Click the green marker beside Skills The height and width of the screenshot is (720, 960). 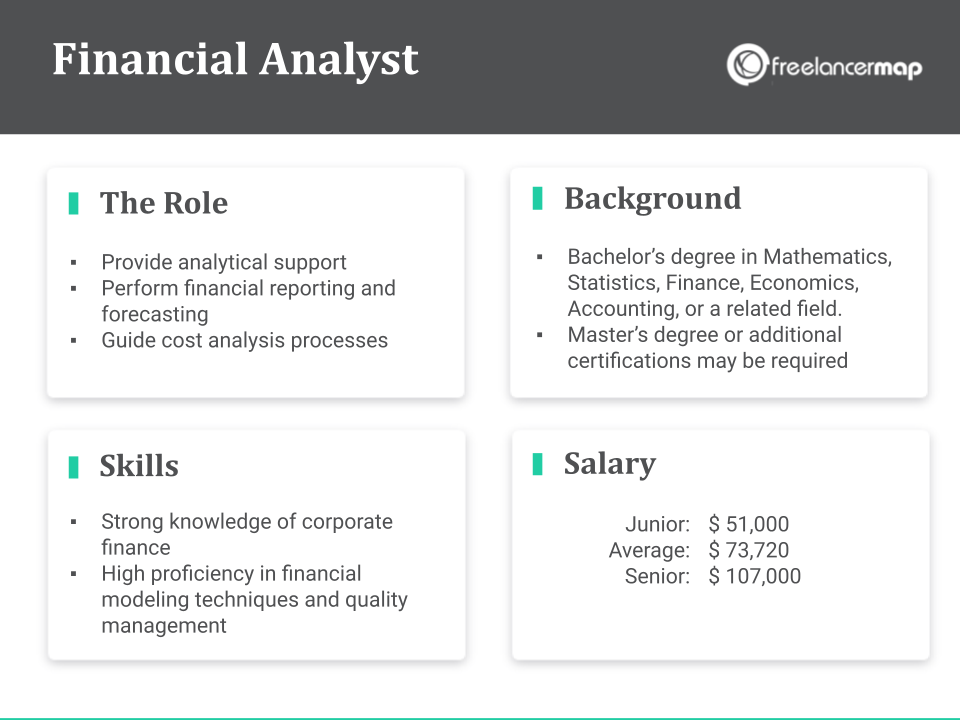tap(73, 467)
